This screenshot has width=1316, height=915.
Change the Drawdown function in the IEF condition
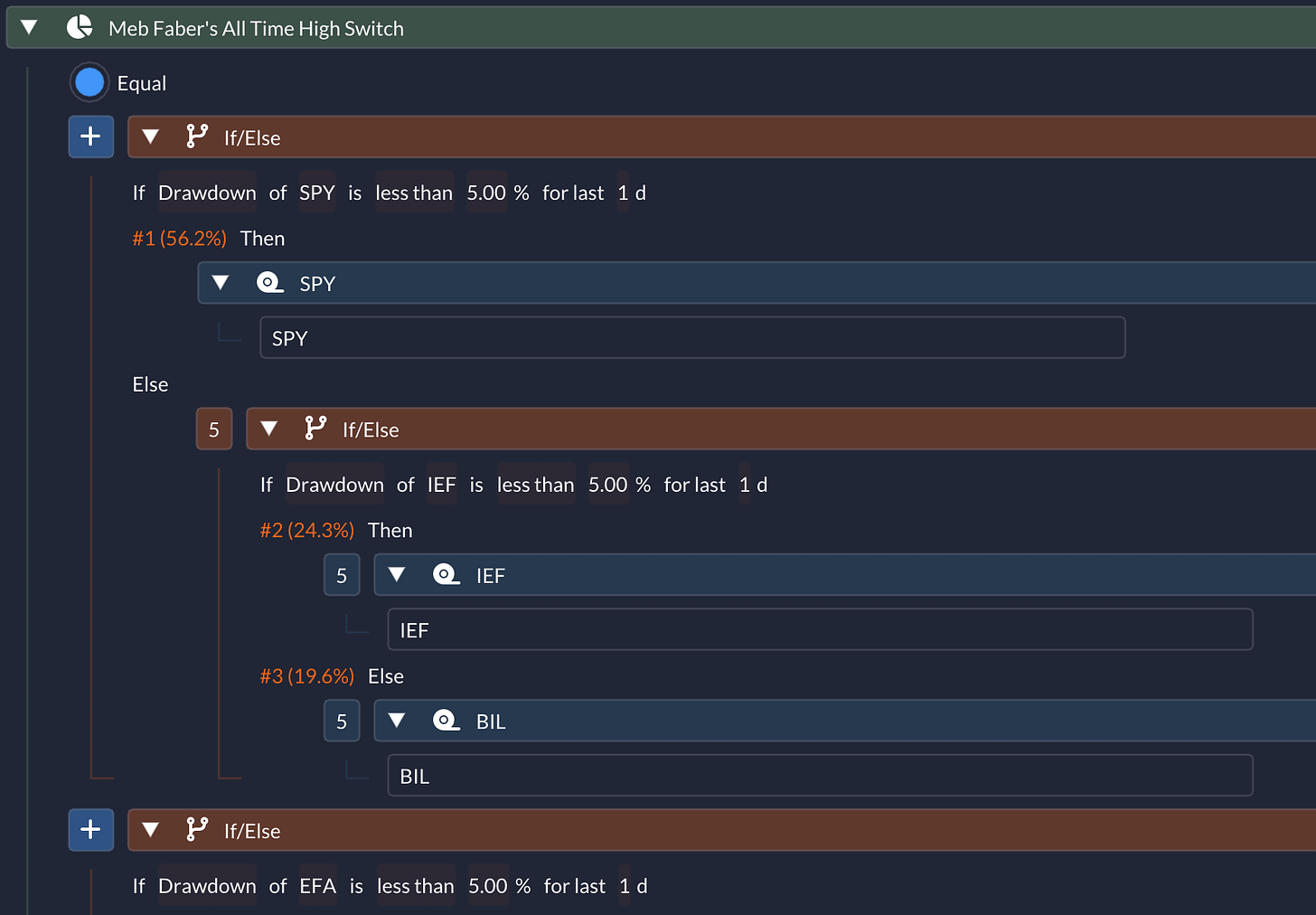[334, 485]
